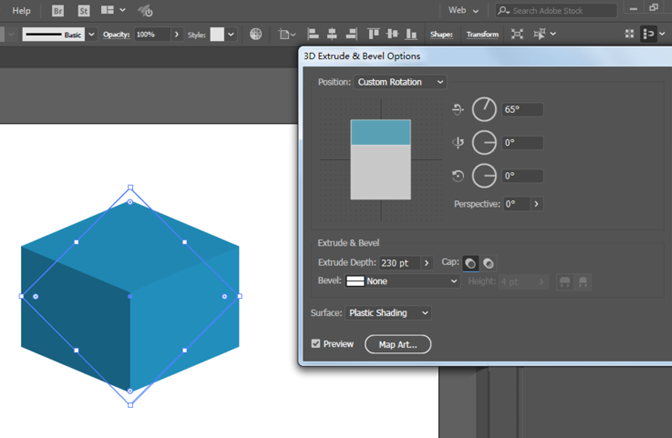The height and width of the screenshot is (438, 672).
Task: Click the Z-axis rotation dial
Action: (484, 176)
